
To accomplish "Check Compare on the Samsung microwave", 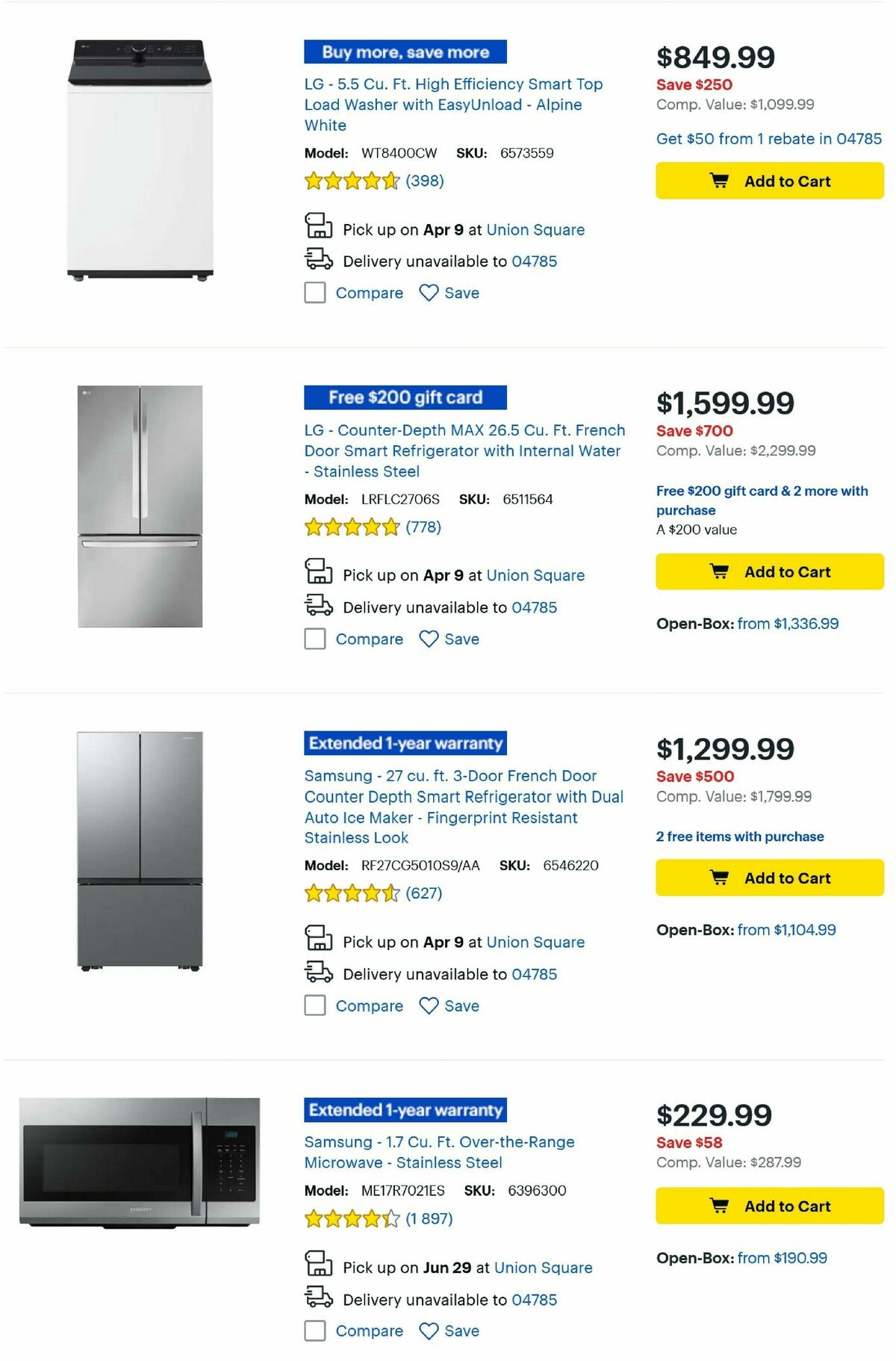I will pos(314,1331).
